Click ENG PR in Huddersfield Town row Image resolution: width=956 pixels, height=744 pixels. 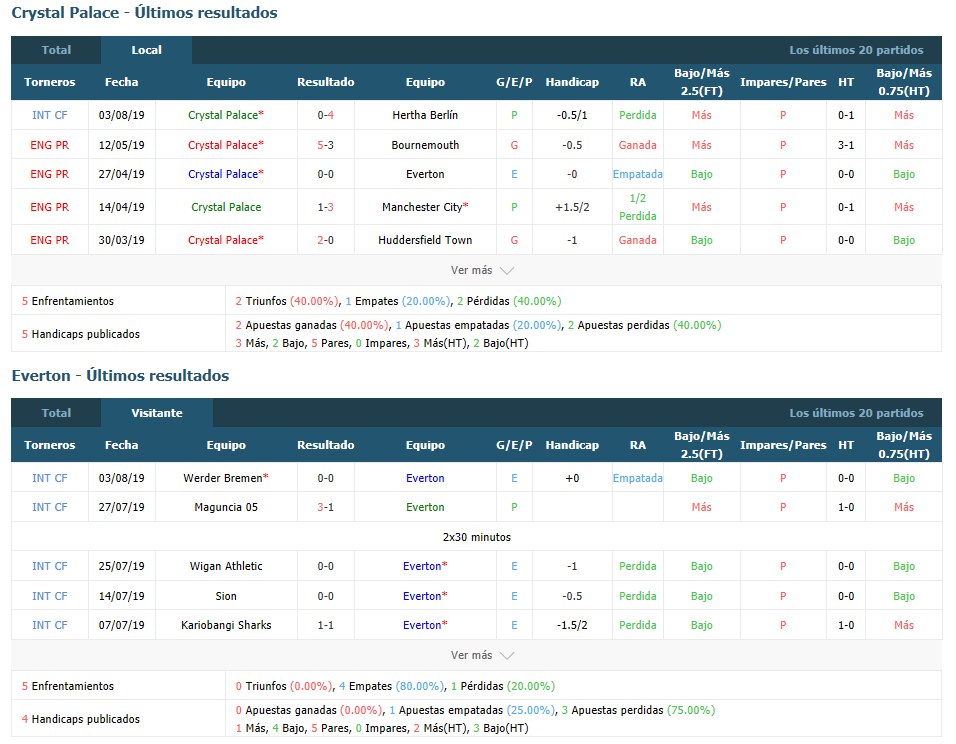[x=49, y=240]
